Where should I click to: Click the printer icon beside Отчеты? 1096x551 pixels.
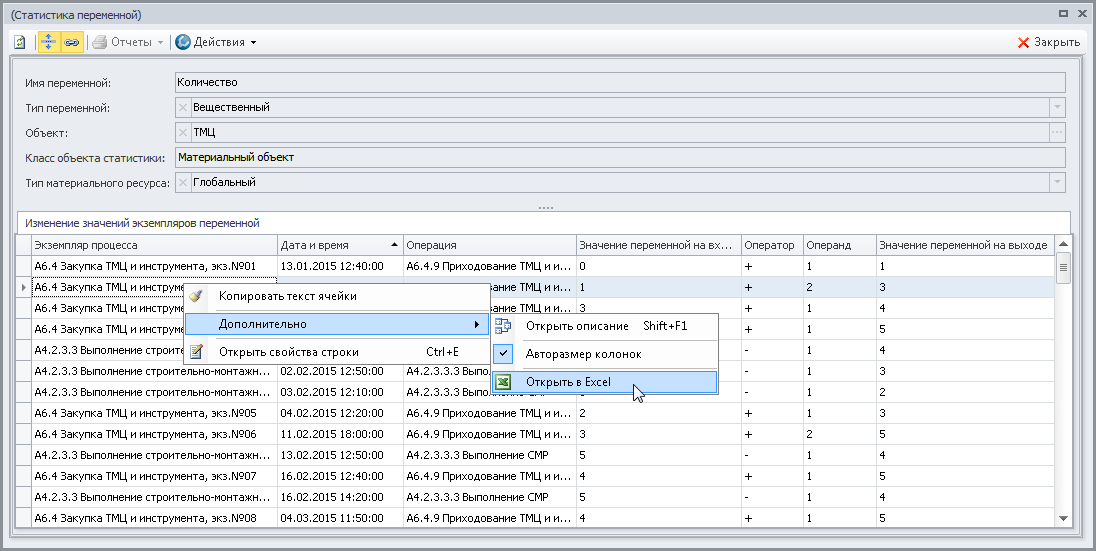99,42
